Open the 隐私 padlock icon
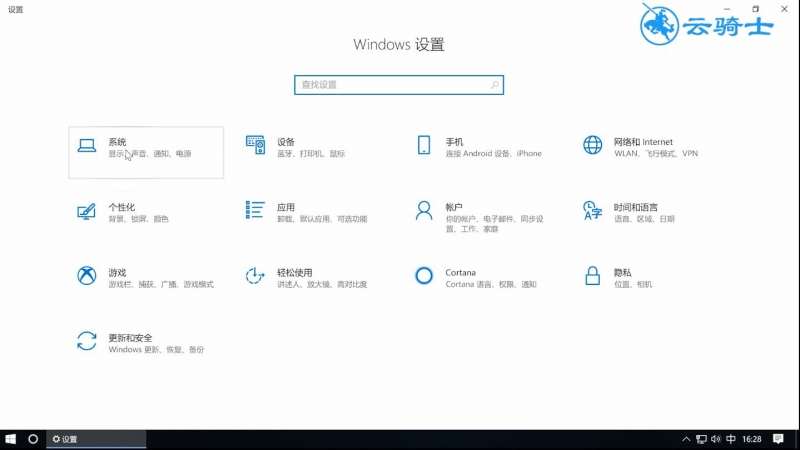This screenshot has width=800, height=450. [592, 276]
